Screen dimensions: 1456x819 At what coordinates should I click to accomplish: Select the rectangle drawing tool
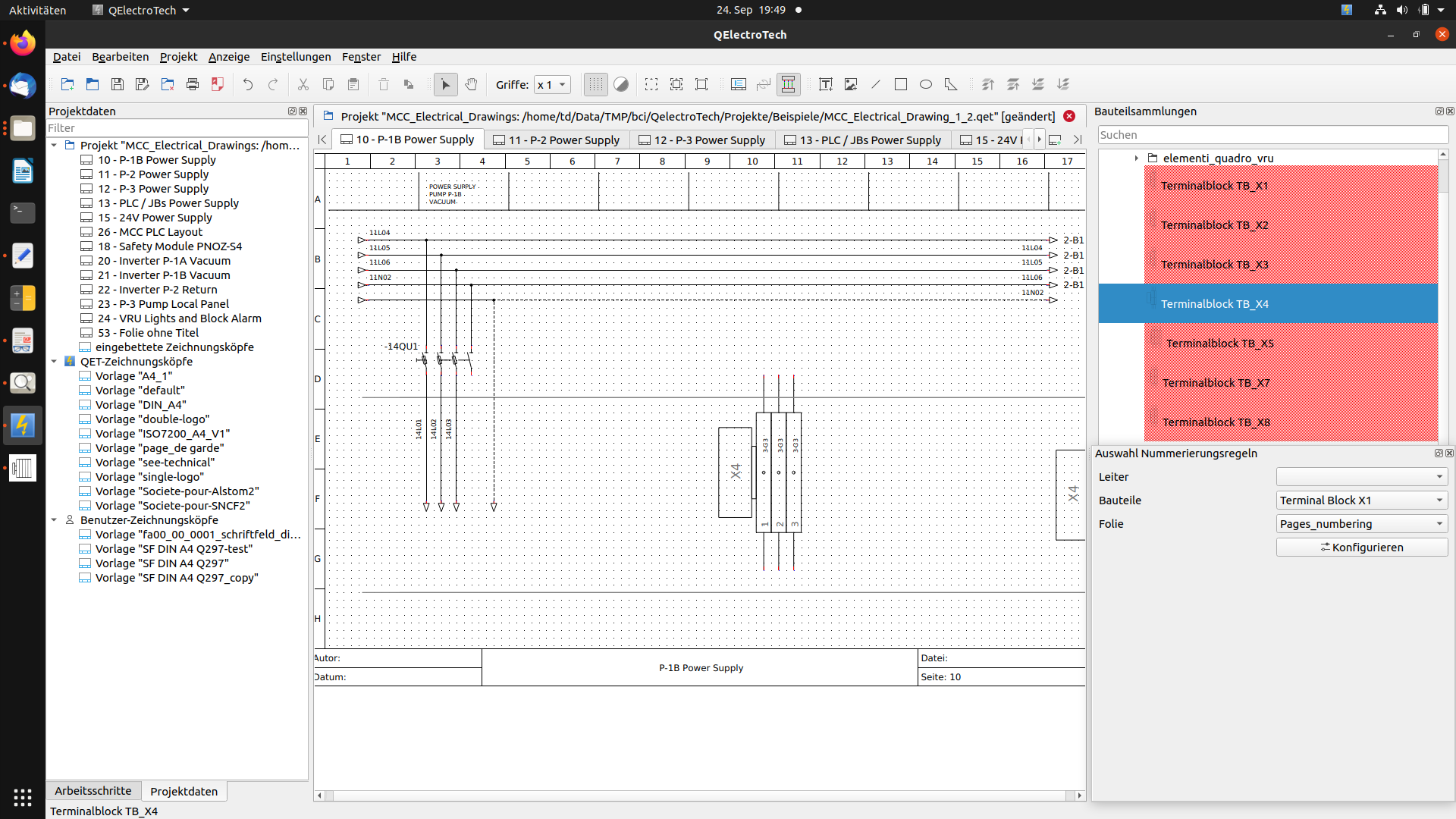[x=901, y=84]
